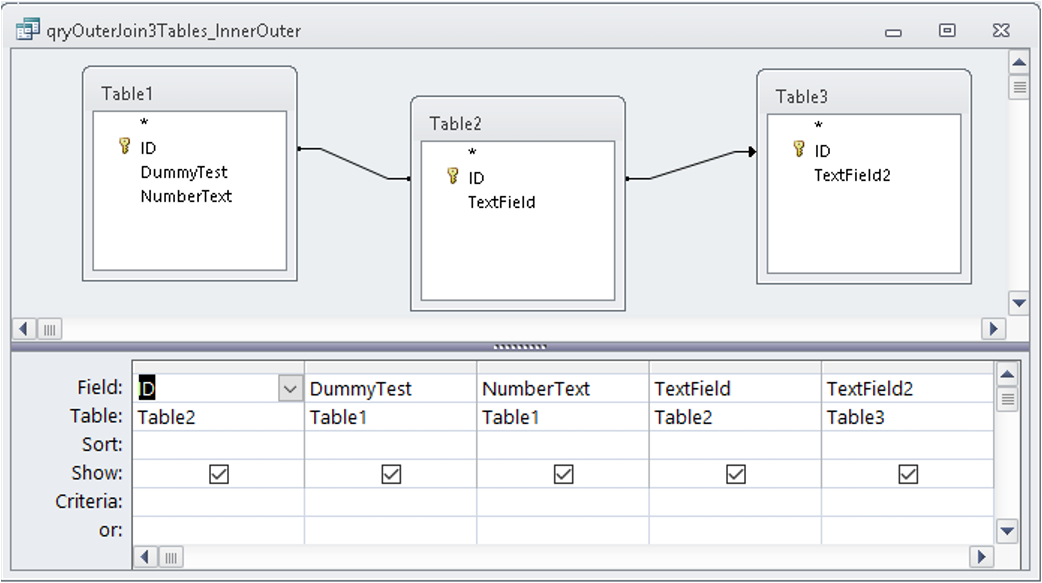The width and height of the screenshot is (1042, 583).
Task: Click the down arrow of the design grid scrollbar
Action: click(1007, 531)
